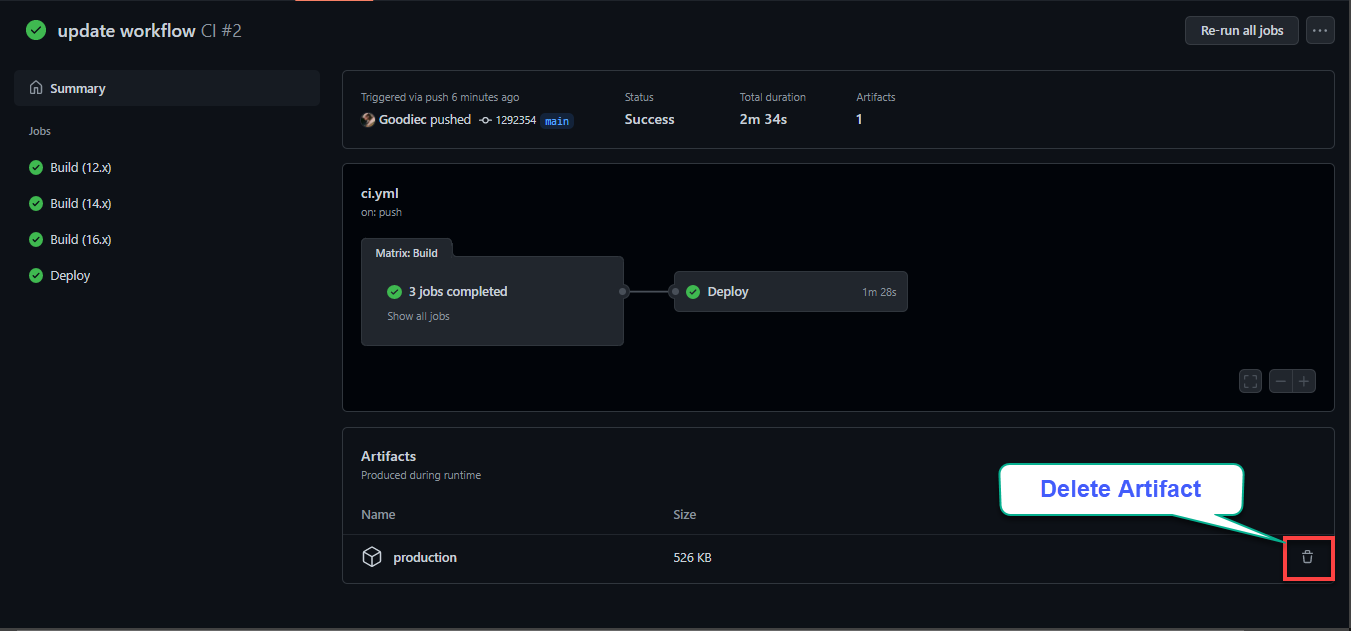Image resolution: width=1351 pixels, height=631 pixels.
Task: Click the green check icon beside Build (12.x)
Action: pyautogui.click(x=36, y=167)
